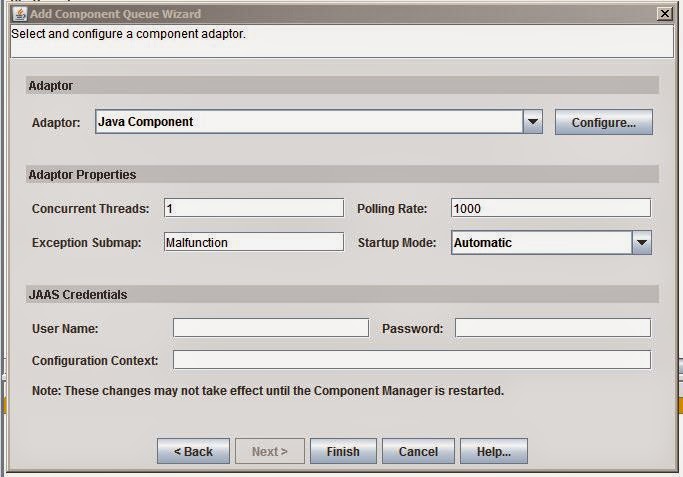This screenshot has height=477, width=683.
Task: Click the User Name text field
Action: [x=270, y=328]
